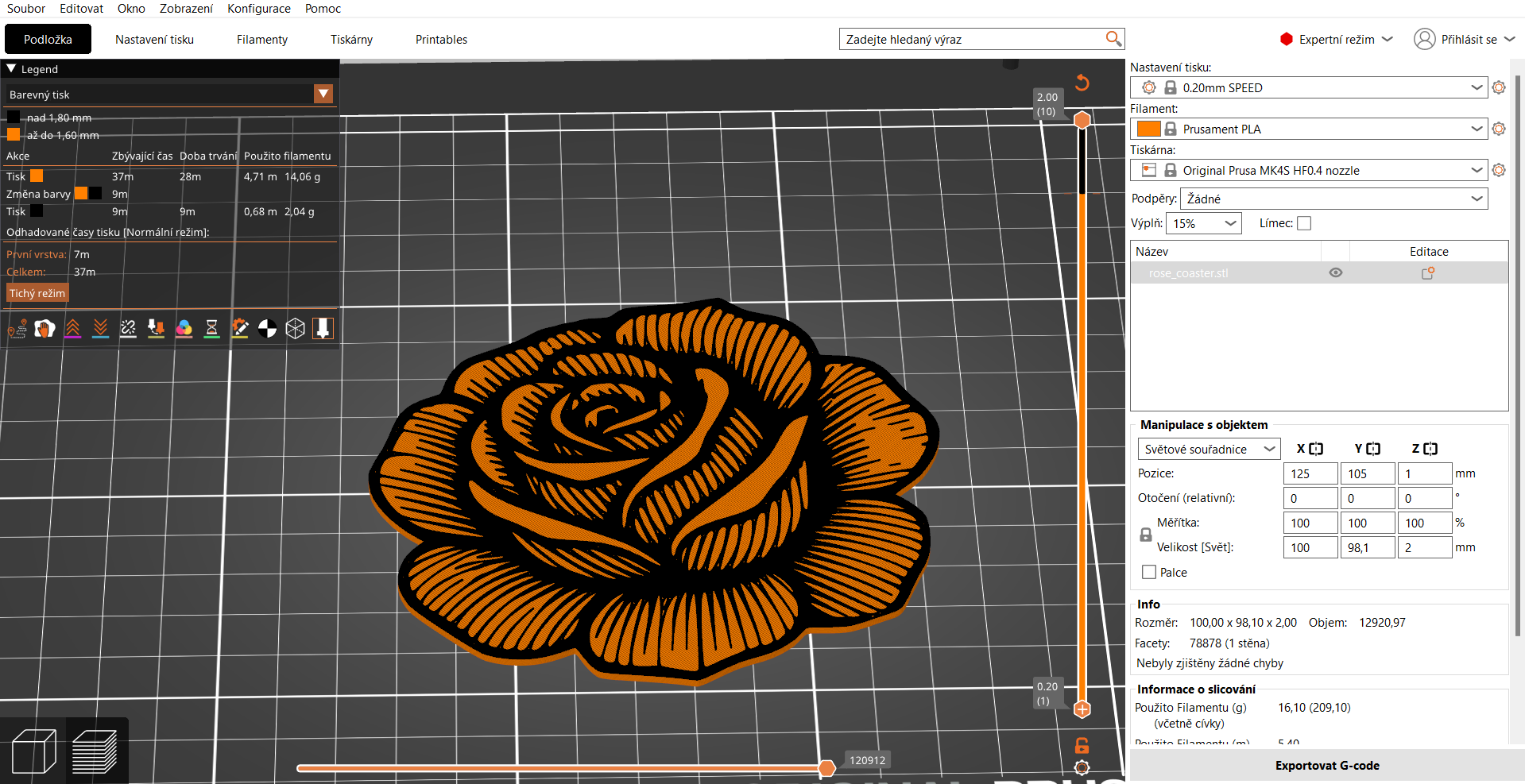Viewport: 1525px width, 784px height.
Task: Toggle Tichý režim stealth mode
Action: (x=37, y=293)
